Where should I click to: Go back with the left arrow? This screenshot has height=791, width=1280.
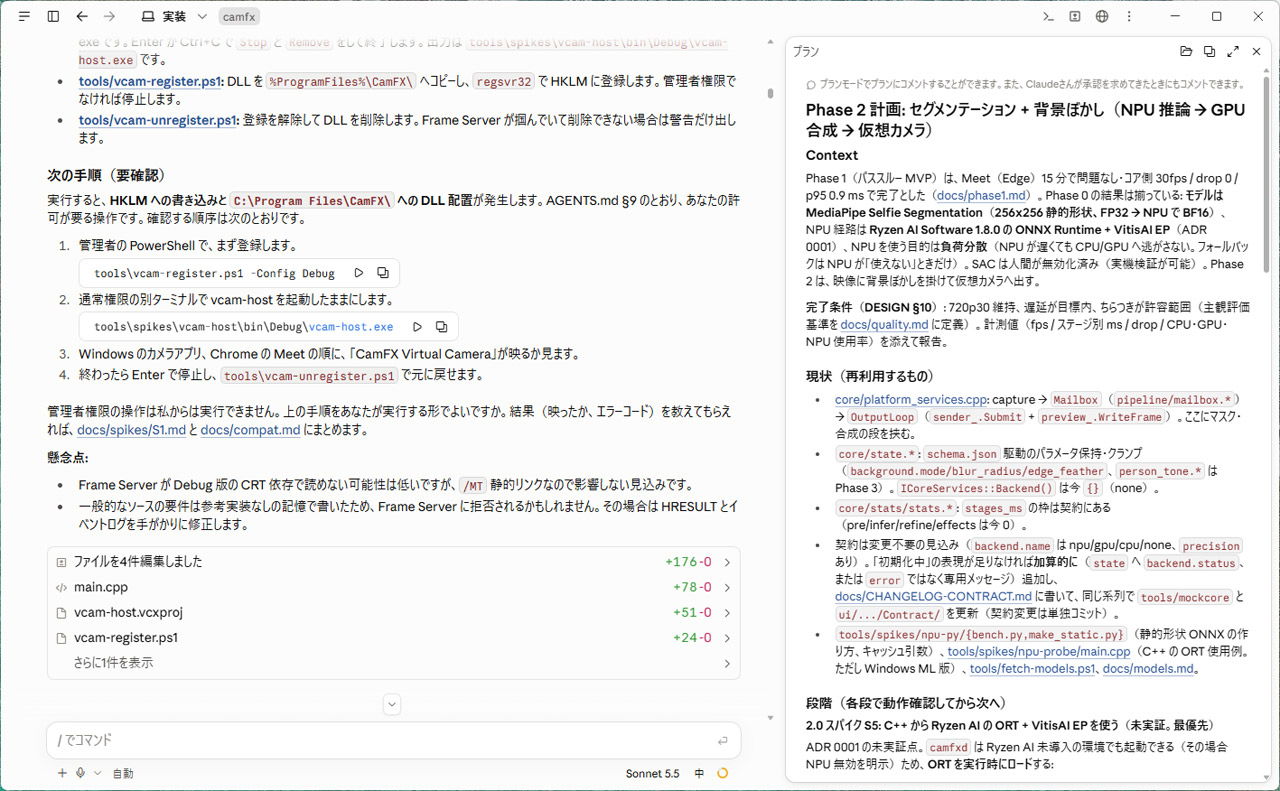point(82,17)
